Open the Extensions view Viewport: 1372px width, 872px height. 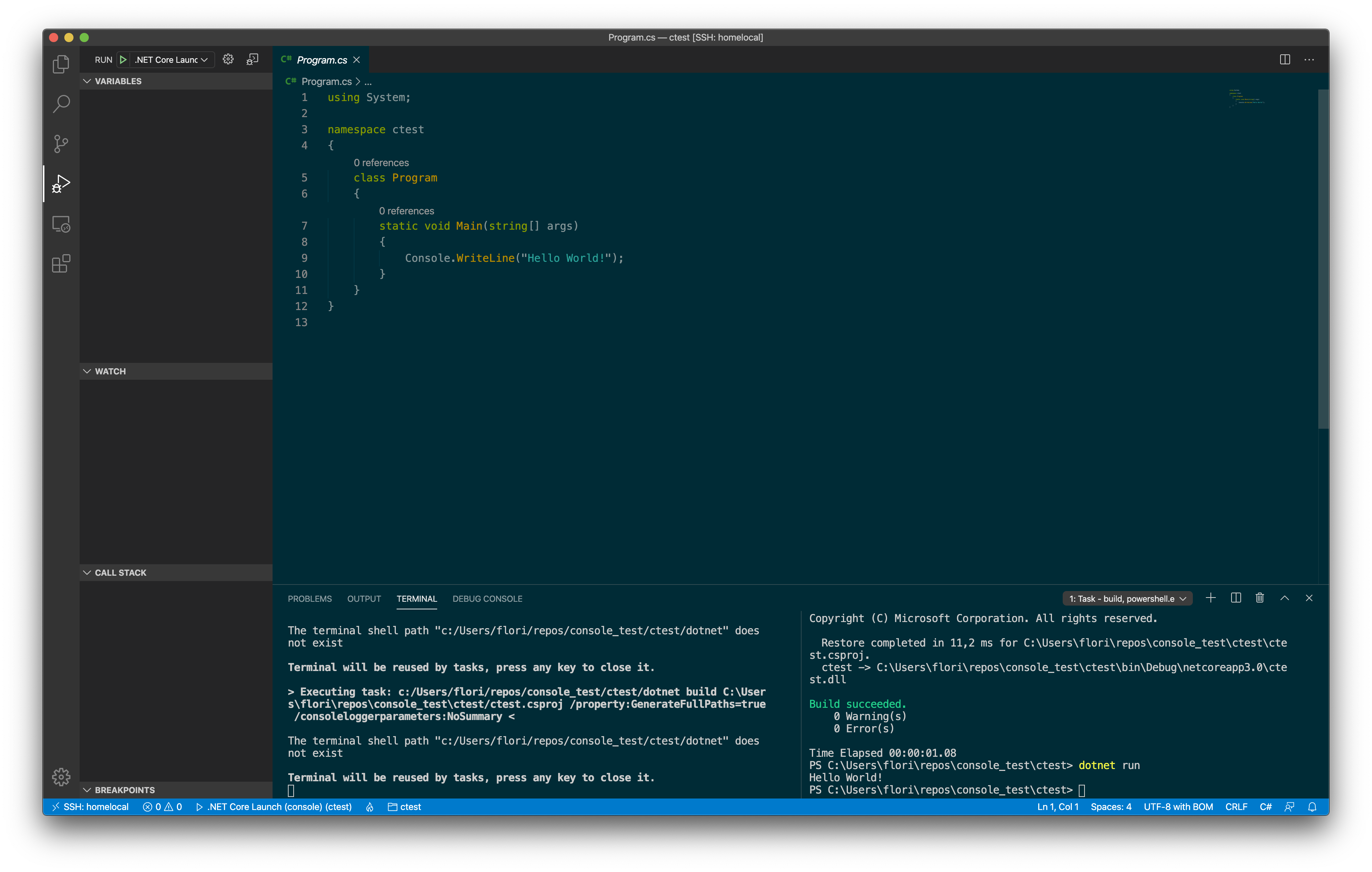[60, 264]
